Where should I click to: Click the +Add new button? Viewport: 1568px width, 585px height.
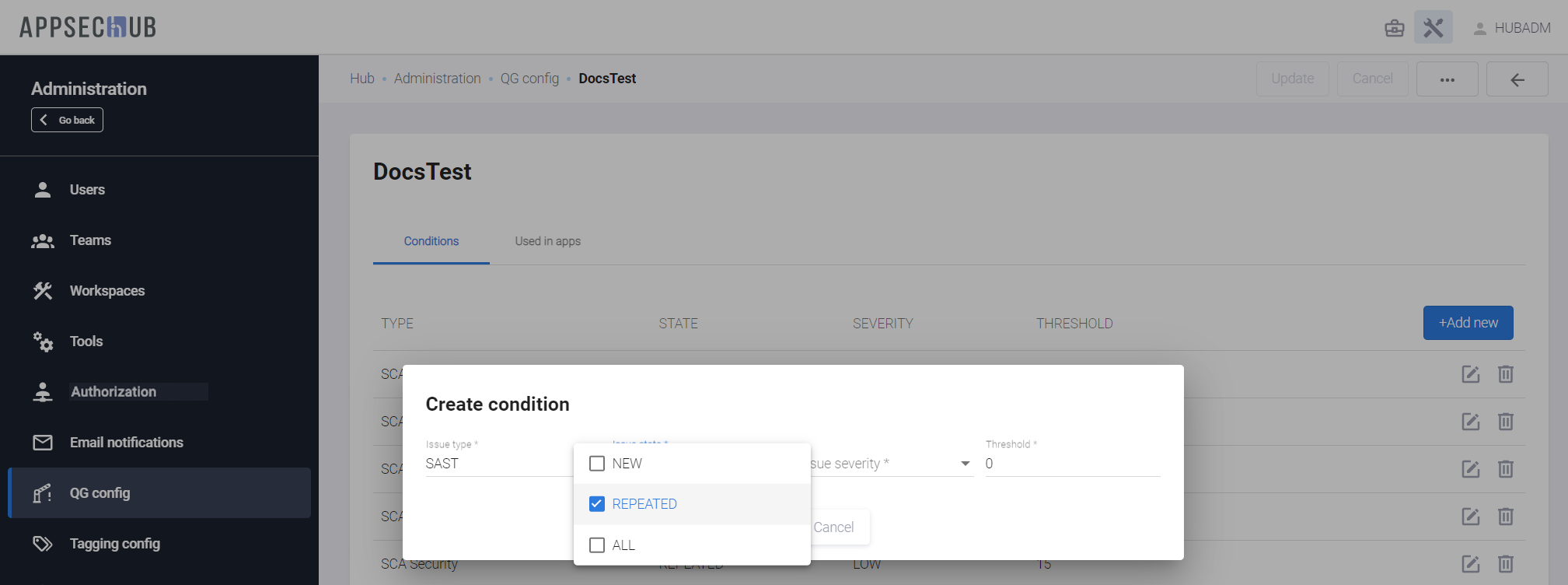coord(1468,323)
